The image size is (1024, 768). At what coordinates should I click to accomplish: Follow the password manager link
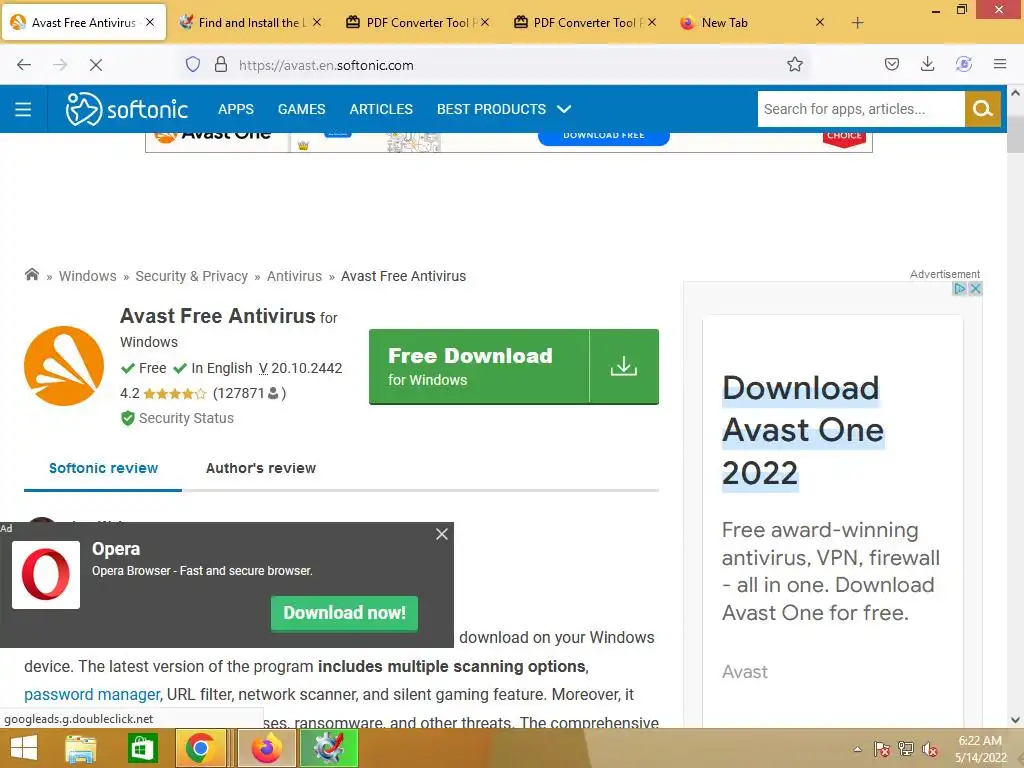(92, 695)
